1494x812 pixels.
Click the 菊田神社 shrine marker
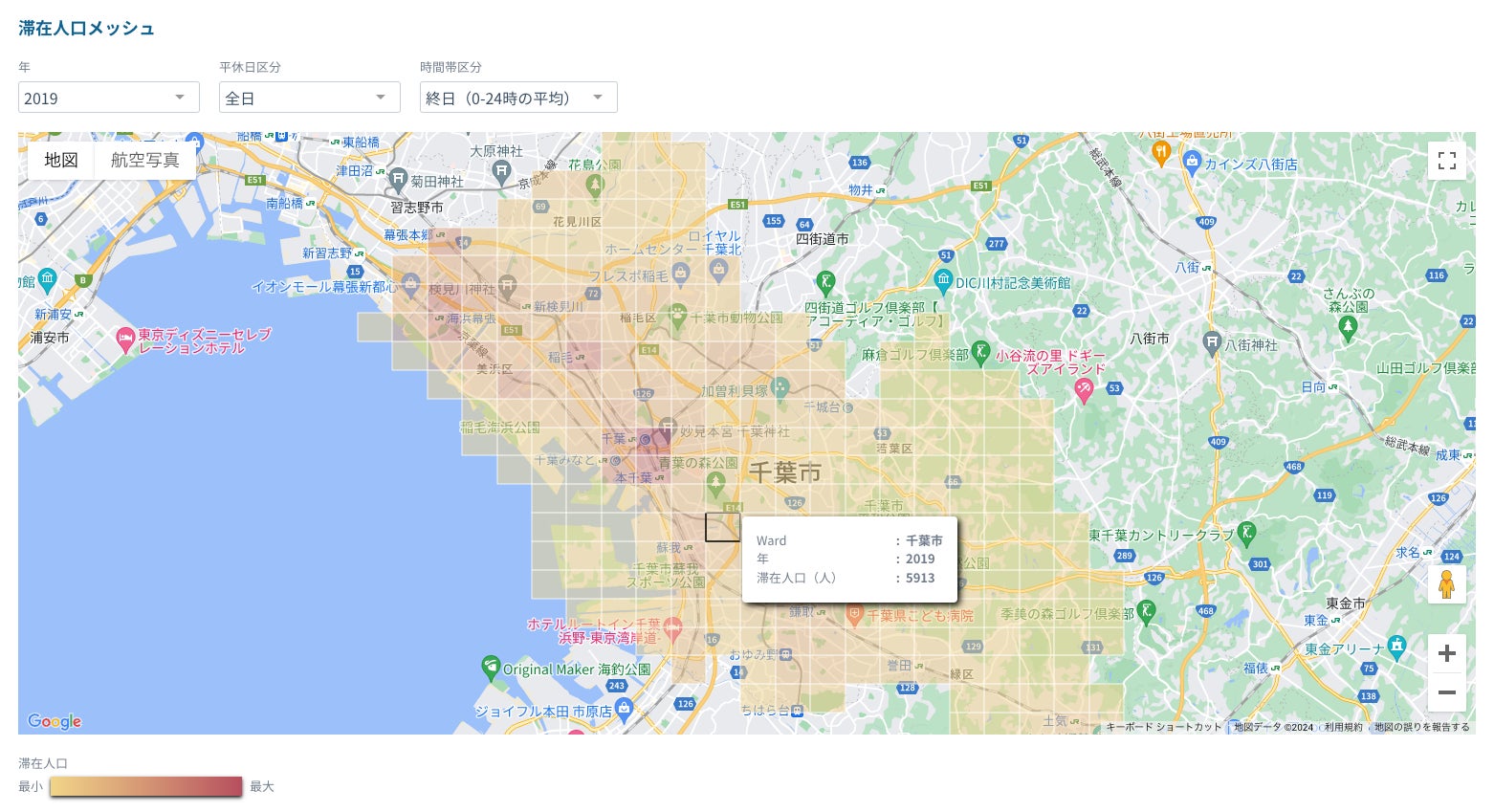point(398,180)
